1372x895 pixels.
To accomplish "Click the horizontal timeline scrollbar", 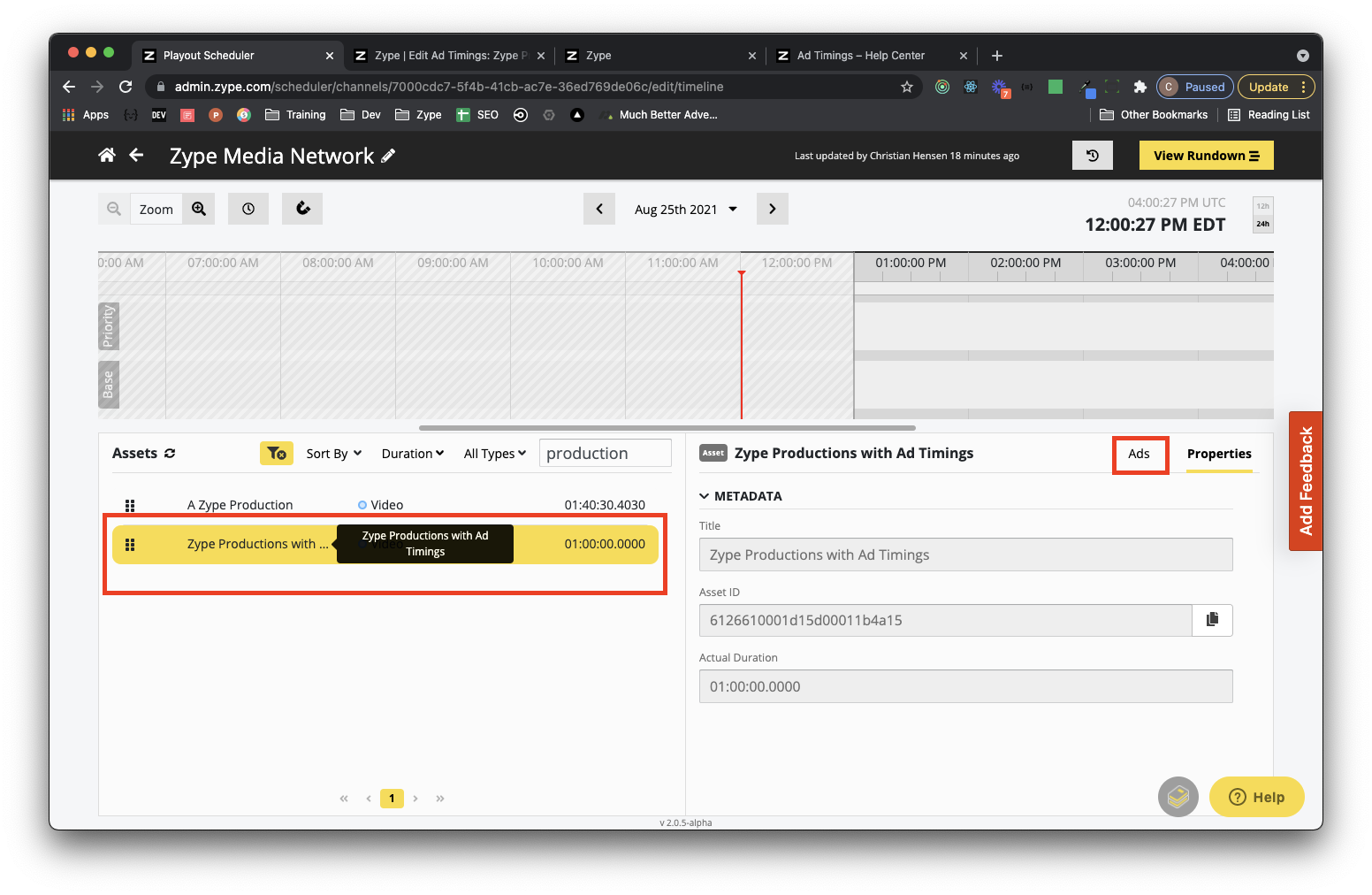I will (x=667, y=428).
